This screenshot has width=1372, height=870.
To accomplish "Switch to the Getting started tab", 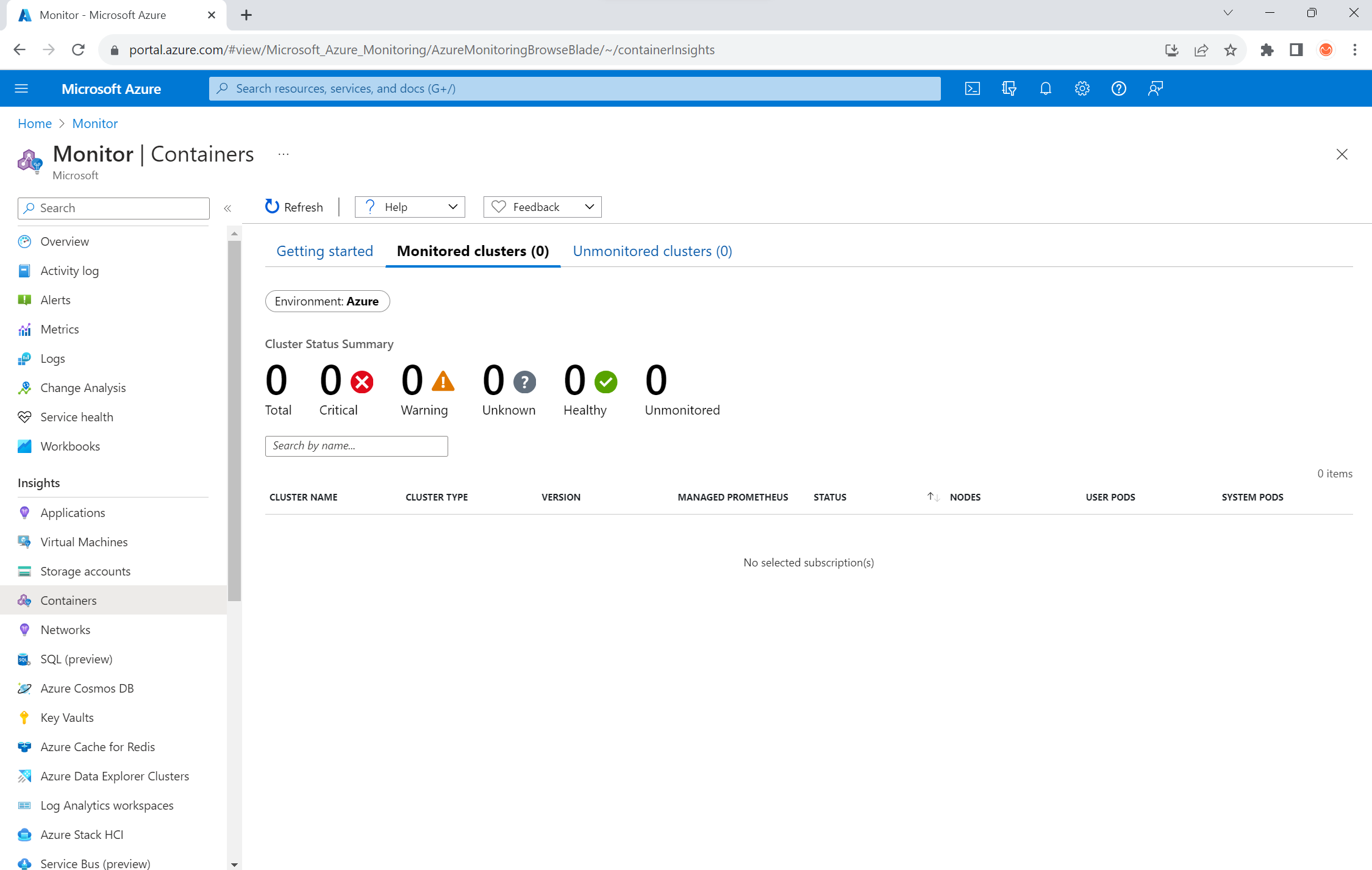I will pyautogui.click(x=324, y=251).
